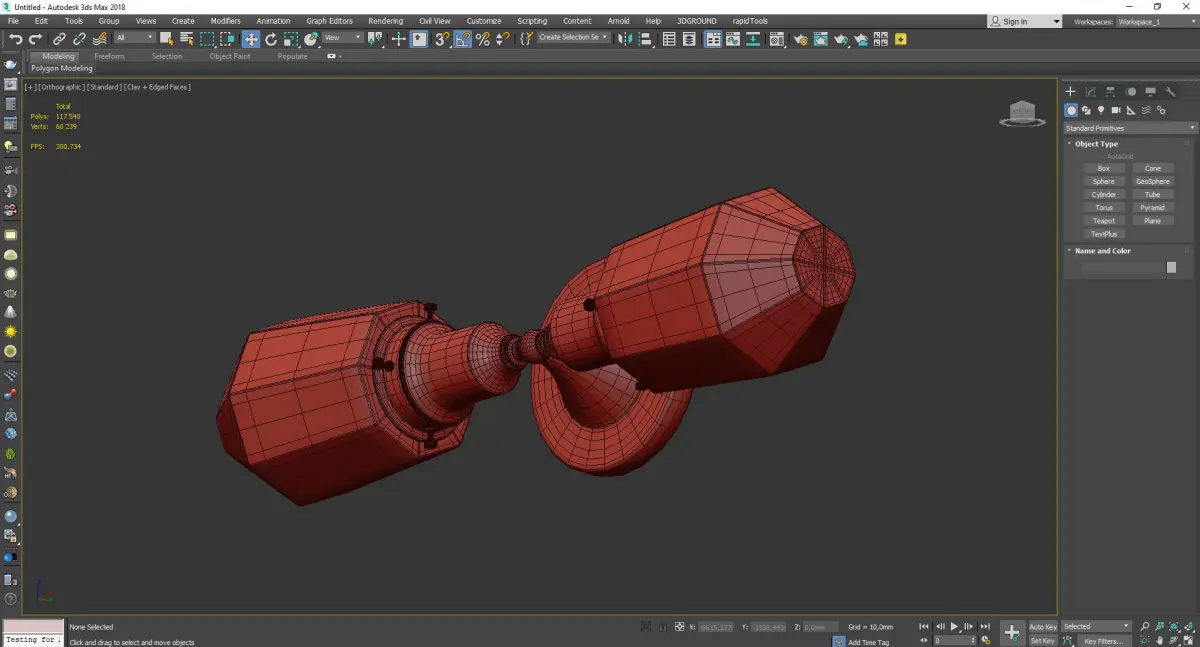Toggle the selection lock padlock

coord(663,627)
